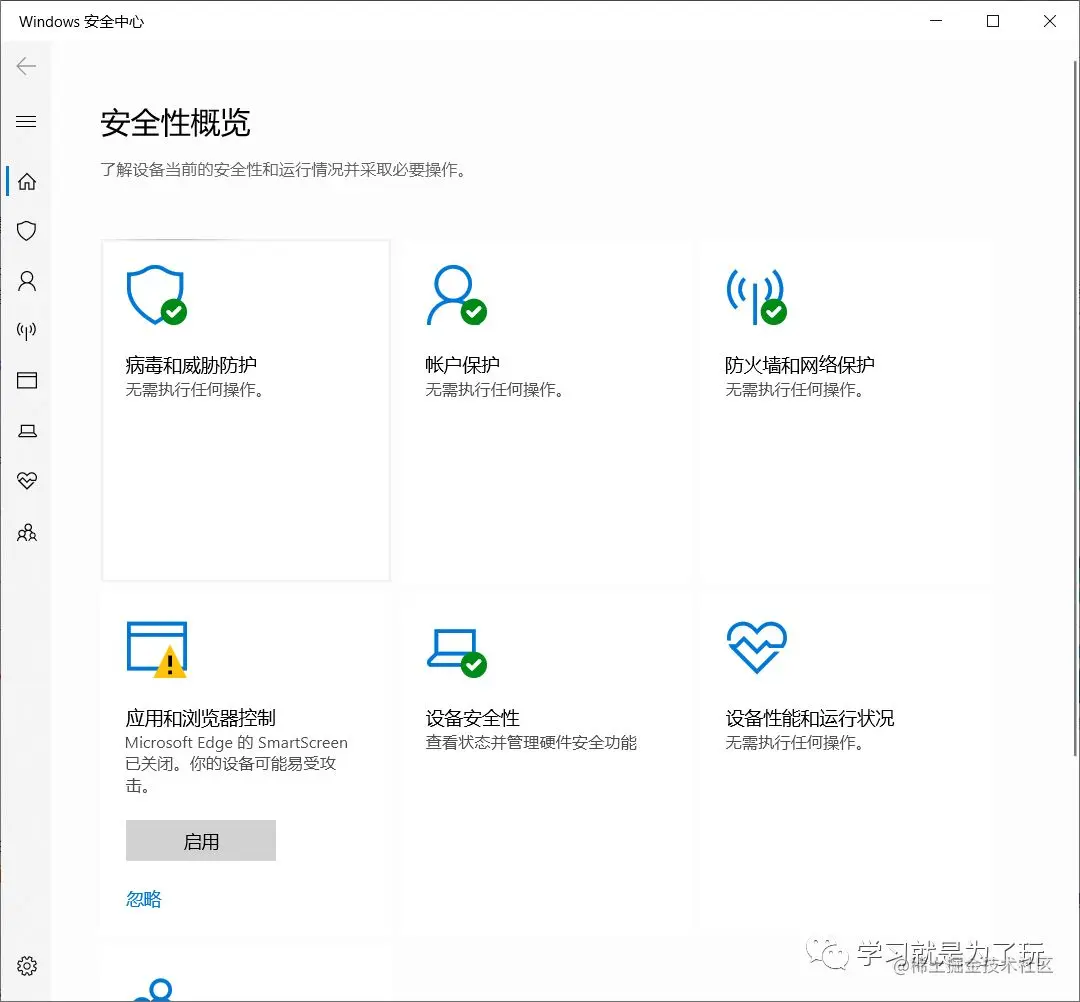Image resolution: width=1080 pixels, height=1002 pixels.
Task: Click the Device security laptop icon
Action: (26, 431)
